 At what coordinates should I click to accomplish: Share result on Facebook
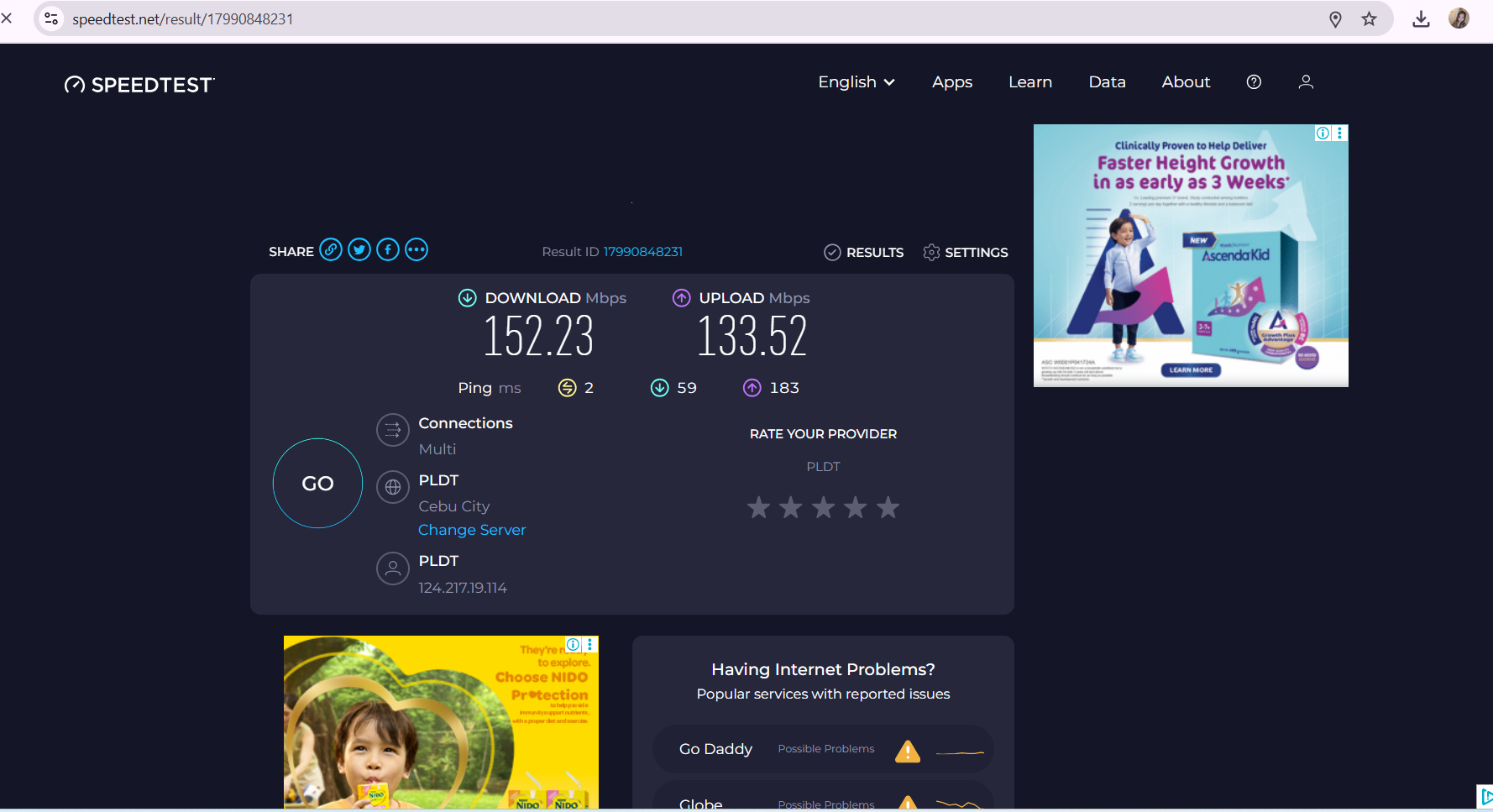pyautogui.click(x=388, y=249)
